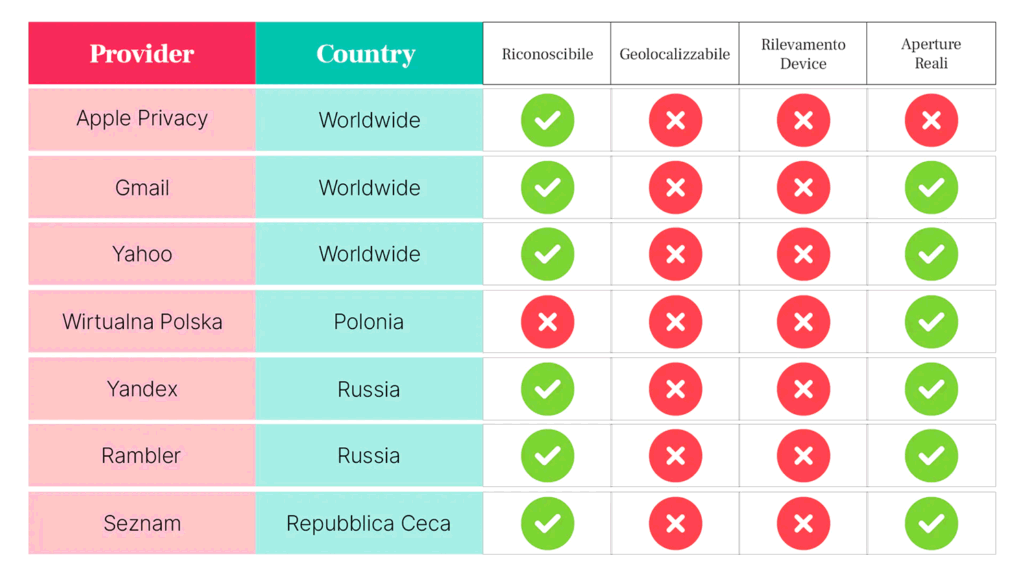Screen dimensions: 1024x576
Task: Click the green check for Apple Privacy Riconoscibile
Action: click(x=547, y=120)
